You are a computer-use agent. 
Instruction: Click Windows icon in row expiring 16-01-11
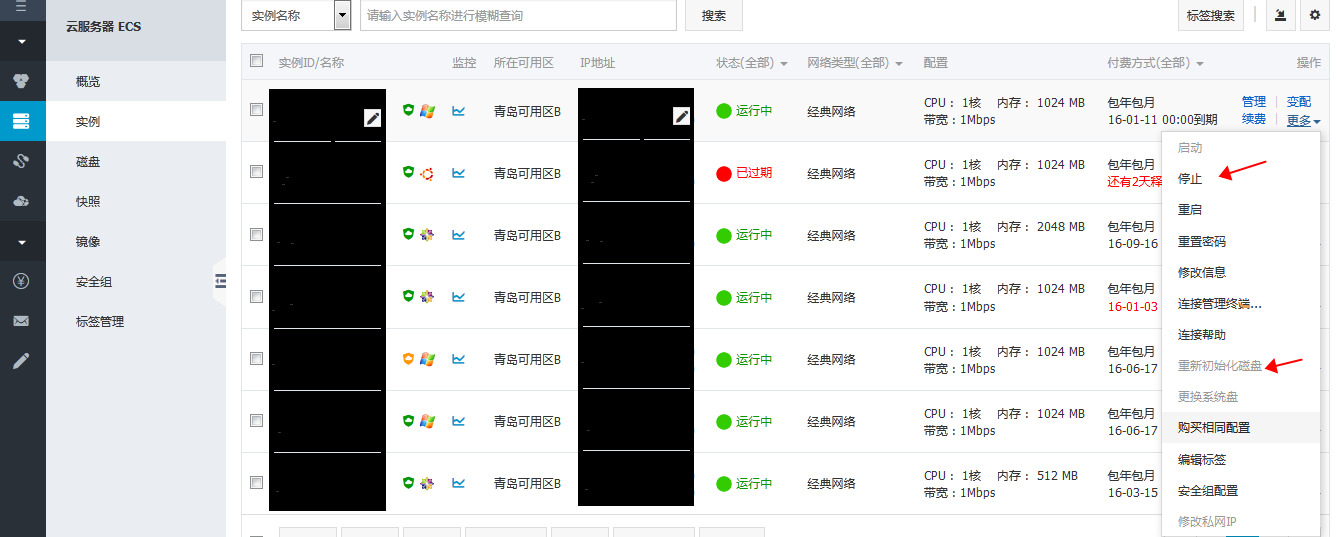pyautogui.click(x=427, y=111)
